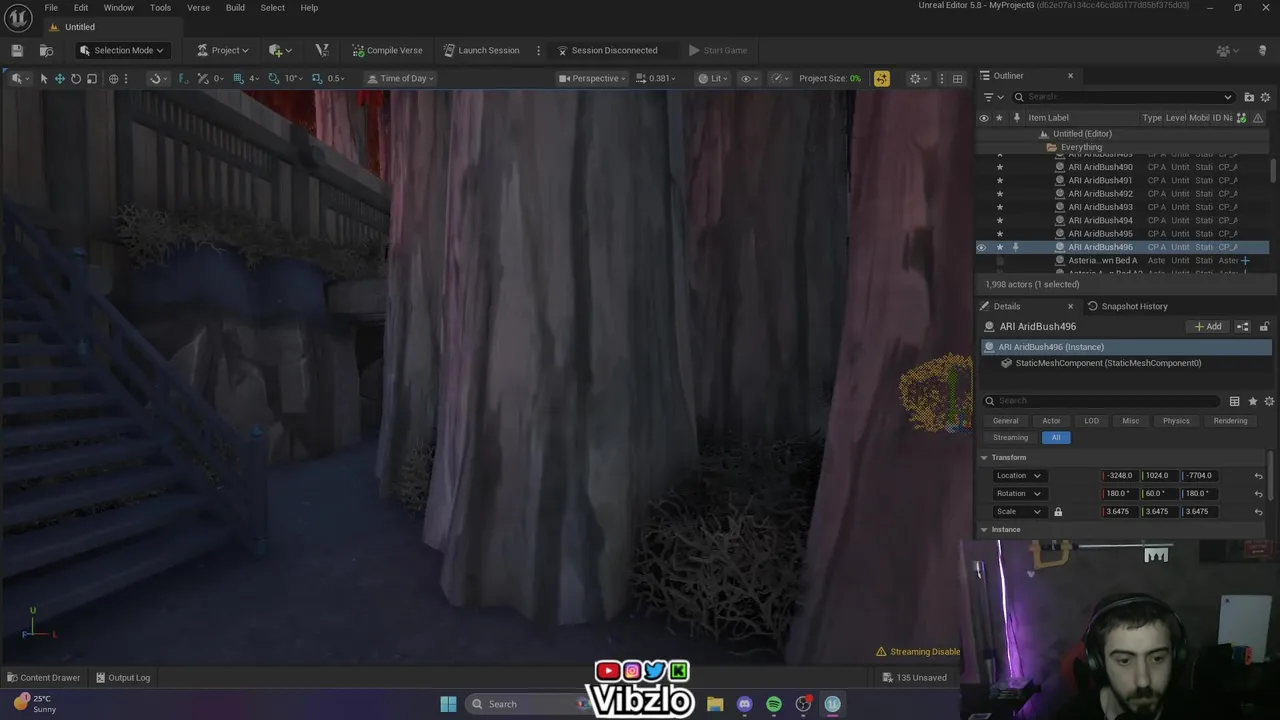Open Details panel settings gear
1280x720 pixels.
point(1269,401)
